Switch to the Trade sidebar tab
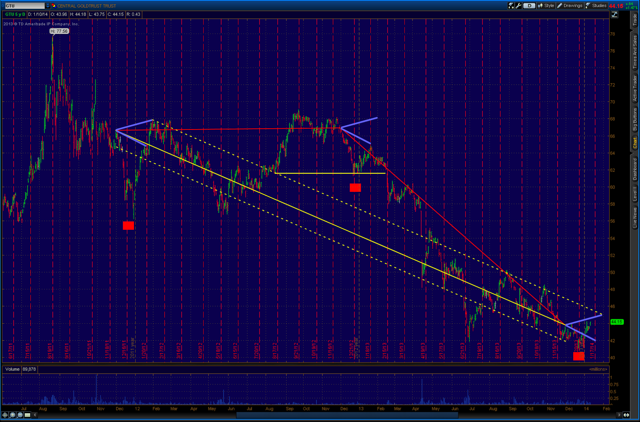This screenshot has height=422, width=640. coord(635,20)
